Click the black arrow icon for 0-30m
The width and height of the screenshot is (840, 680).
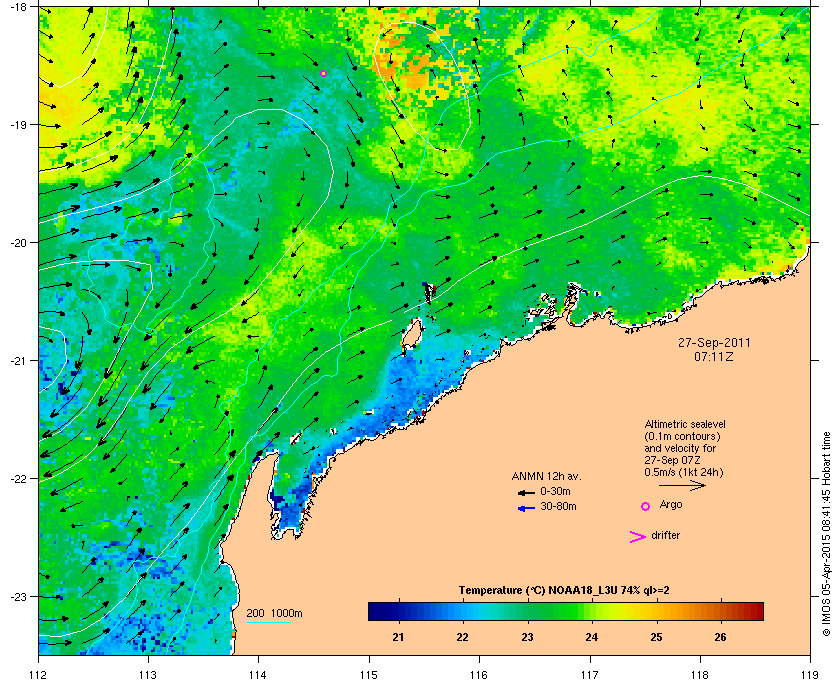(526, 492)
